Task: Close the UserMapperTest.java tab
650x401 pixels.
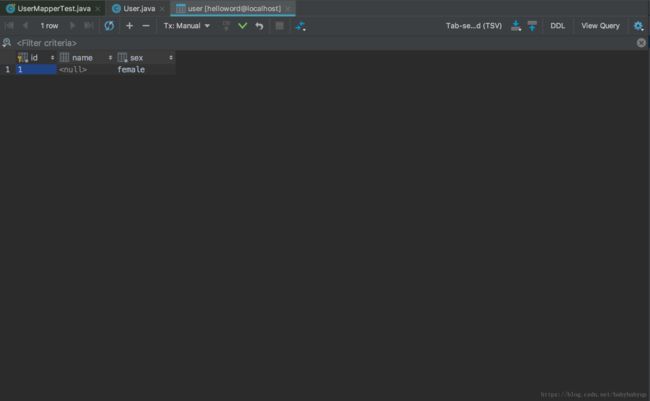Action: pyautogui.click(x=98, y=9)
